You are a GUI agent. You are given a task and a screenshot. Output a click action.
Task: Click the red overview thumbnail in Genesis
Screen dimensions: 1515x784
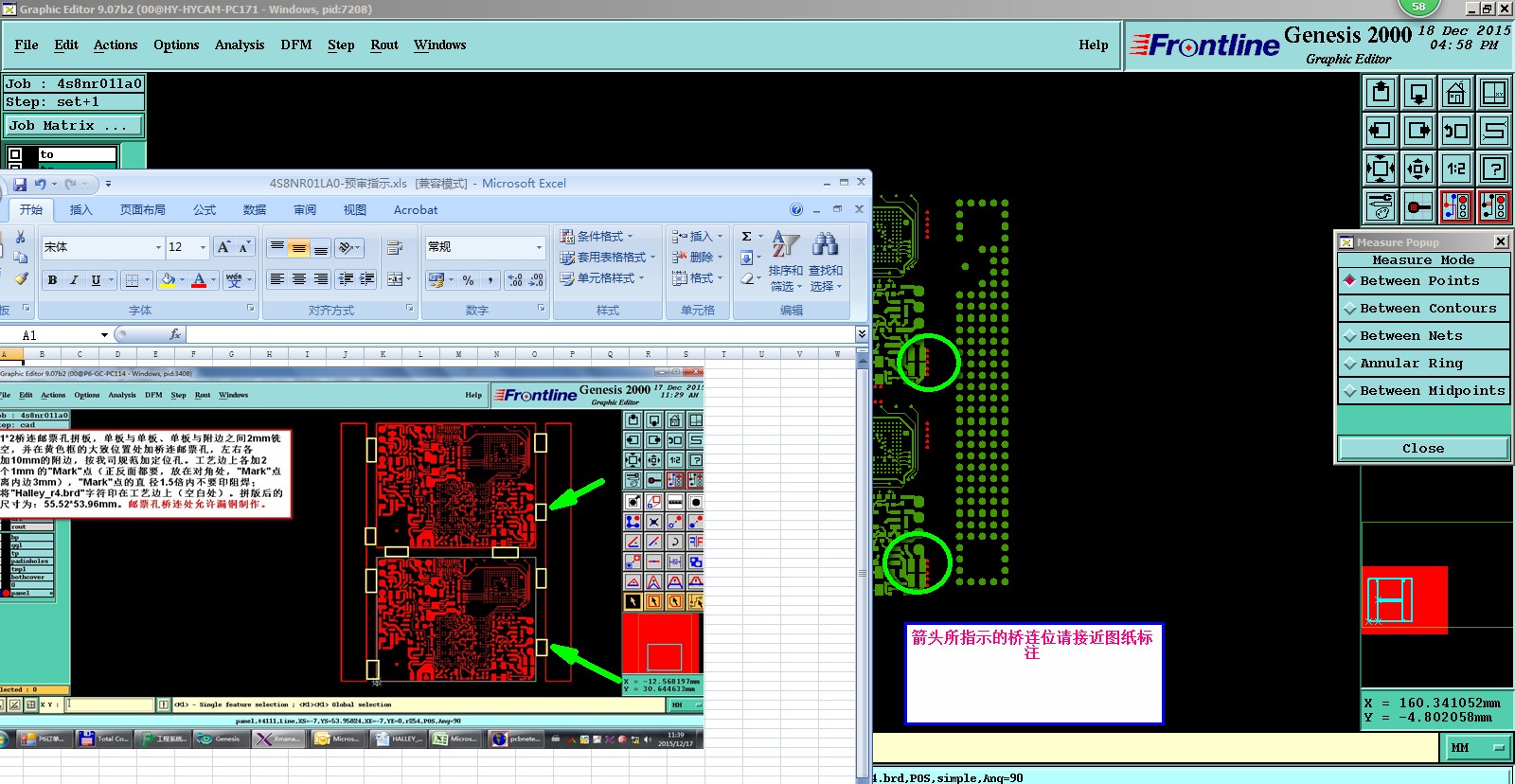1405,599
